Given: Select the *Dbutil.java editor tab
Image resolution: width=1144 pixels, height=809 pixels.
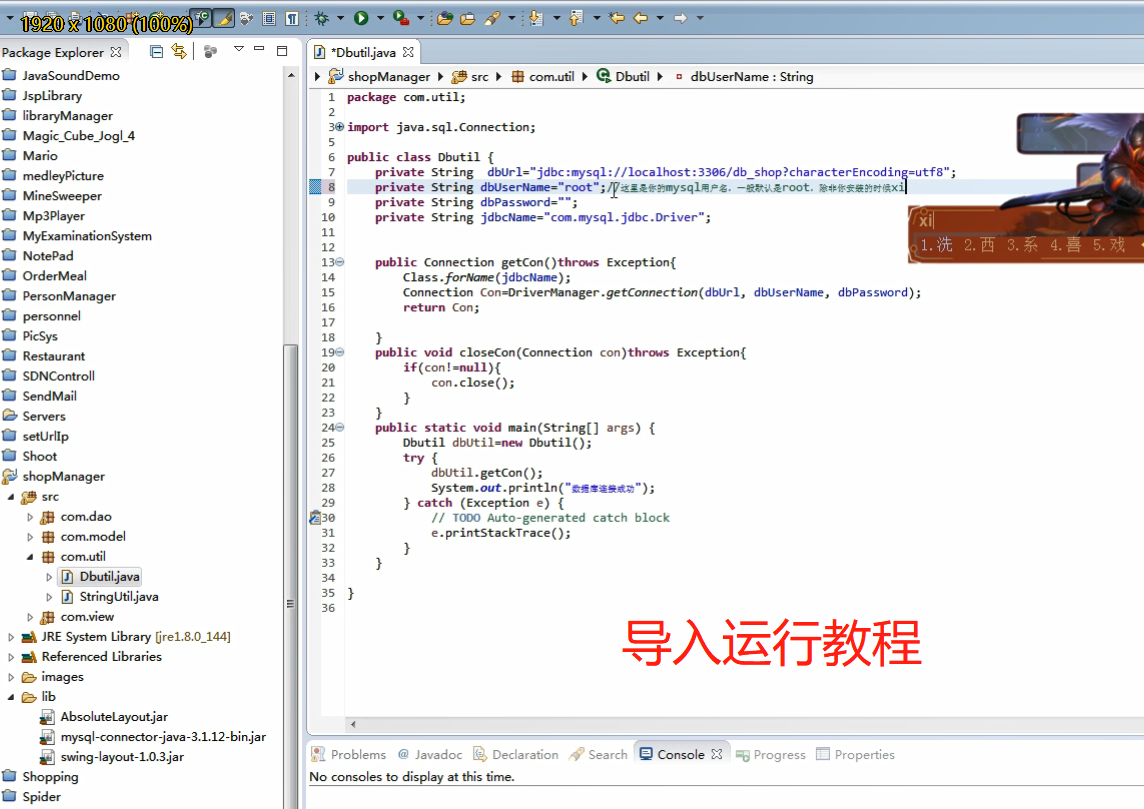Looking at the screenshot, I should point(363,52).
